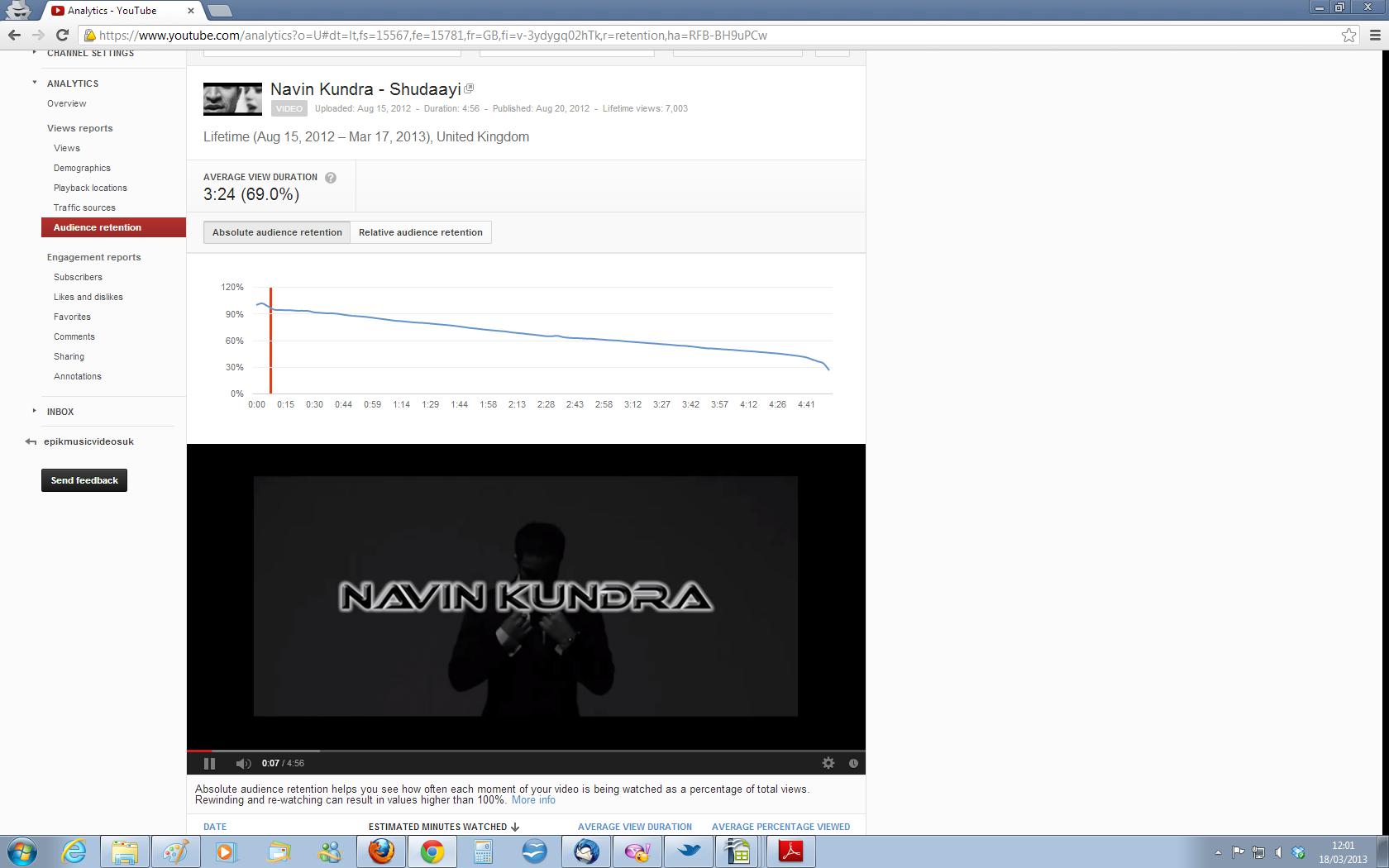1389x868 pixels.
Task: Open video page via external link icon
Action: [469, 88]
